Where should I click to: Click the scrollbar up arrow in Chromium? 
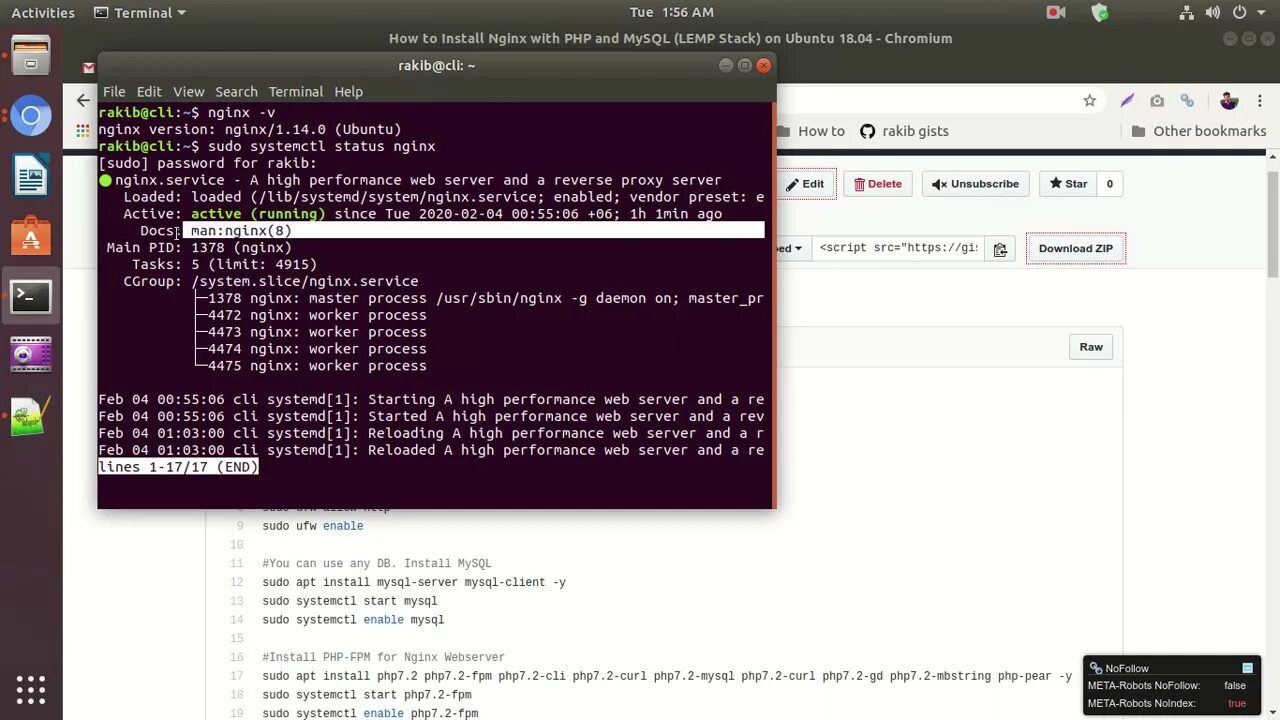[x=1273, y=156]
